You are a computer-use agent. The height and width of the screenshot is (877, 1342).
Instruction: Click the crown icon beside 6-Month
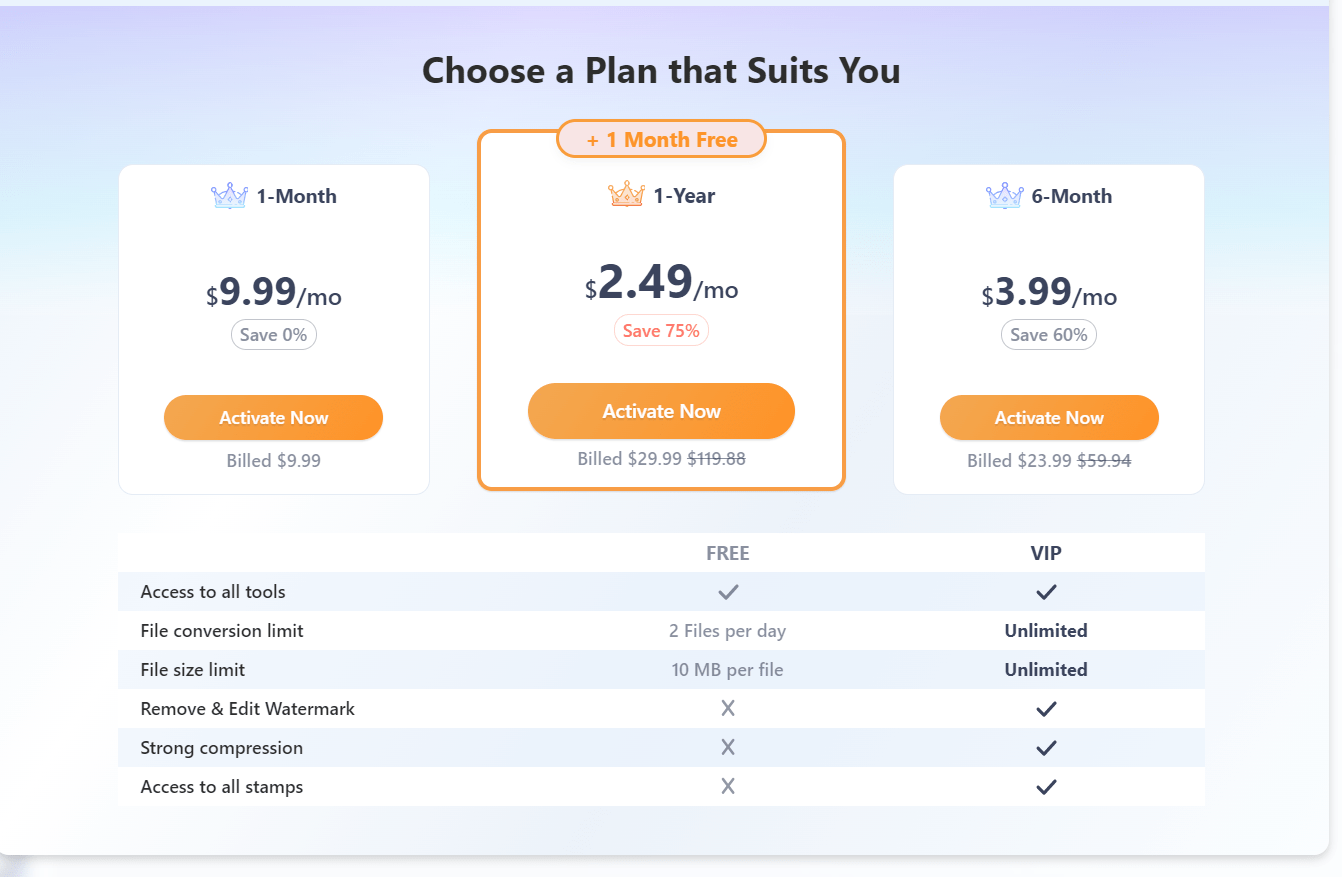1004,196
